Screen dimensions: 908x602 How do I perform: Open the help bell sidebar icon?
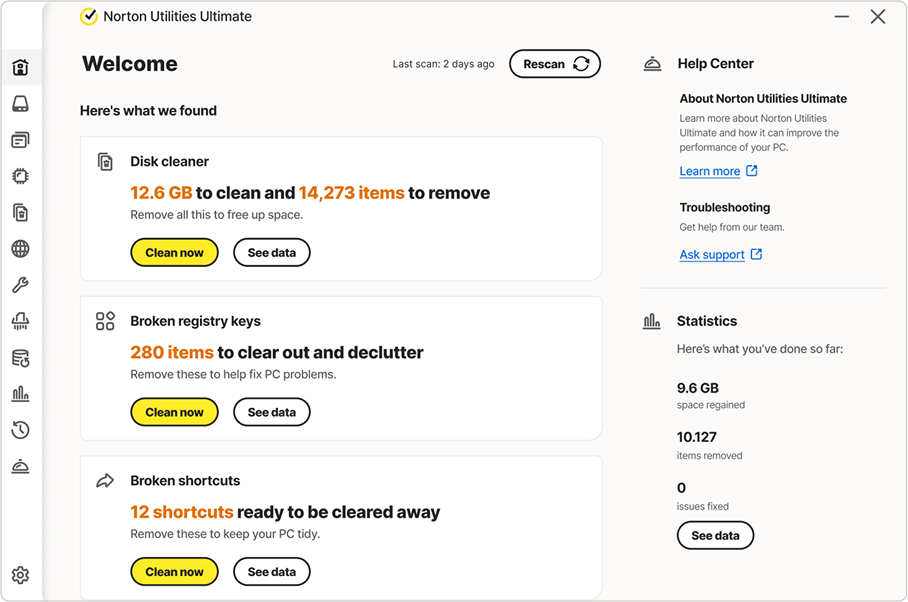click(x=20, y=467)
